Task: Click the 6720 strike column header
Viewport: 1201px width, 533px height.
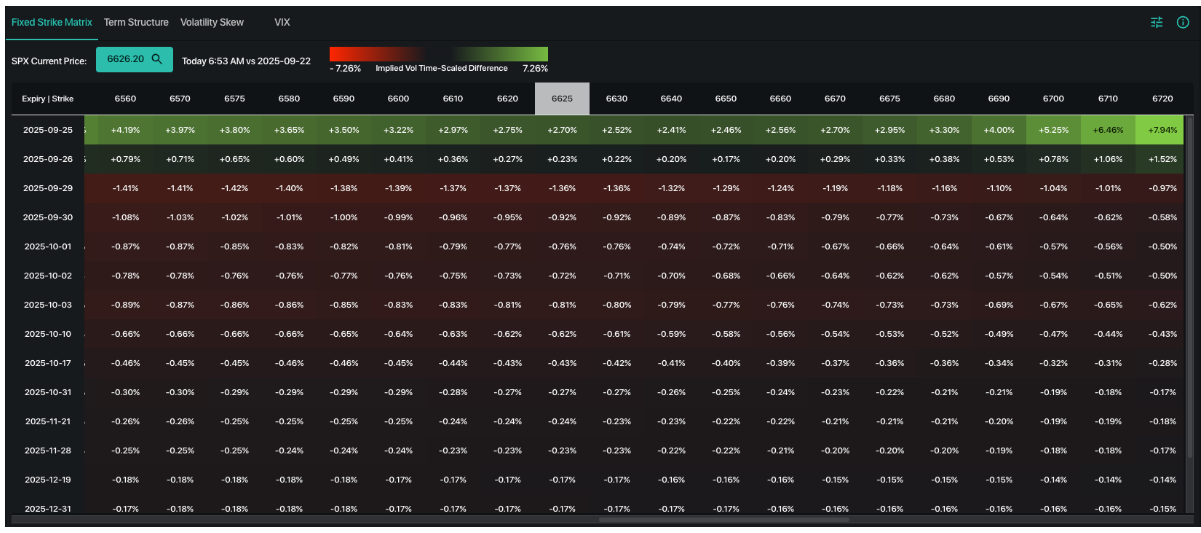Action: click(x=1163, y=99)
